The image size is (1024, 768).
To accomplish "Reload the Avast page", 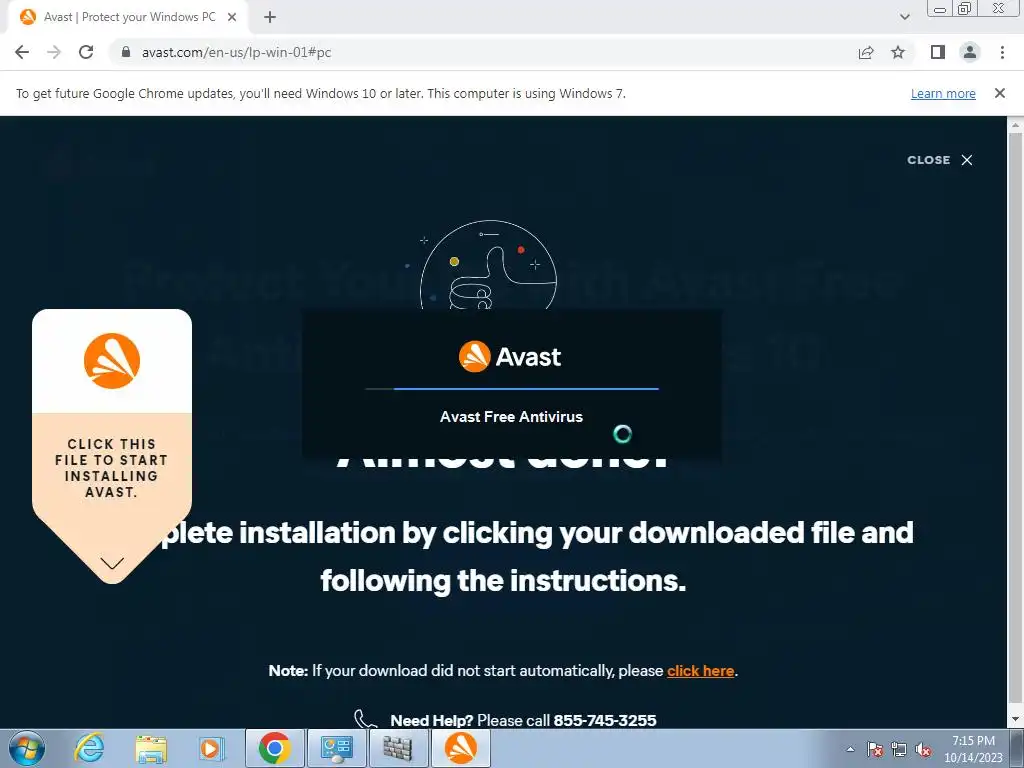I will tap(86, 52).
